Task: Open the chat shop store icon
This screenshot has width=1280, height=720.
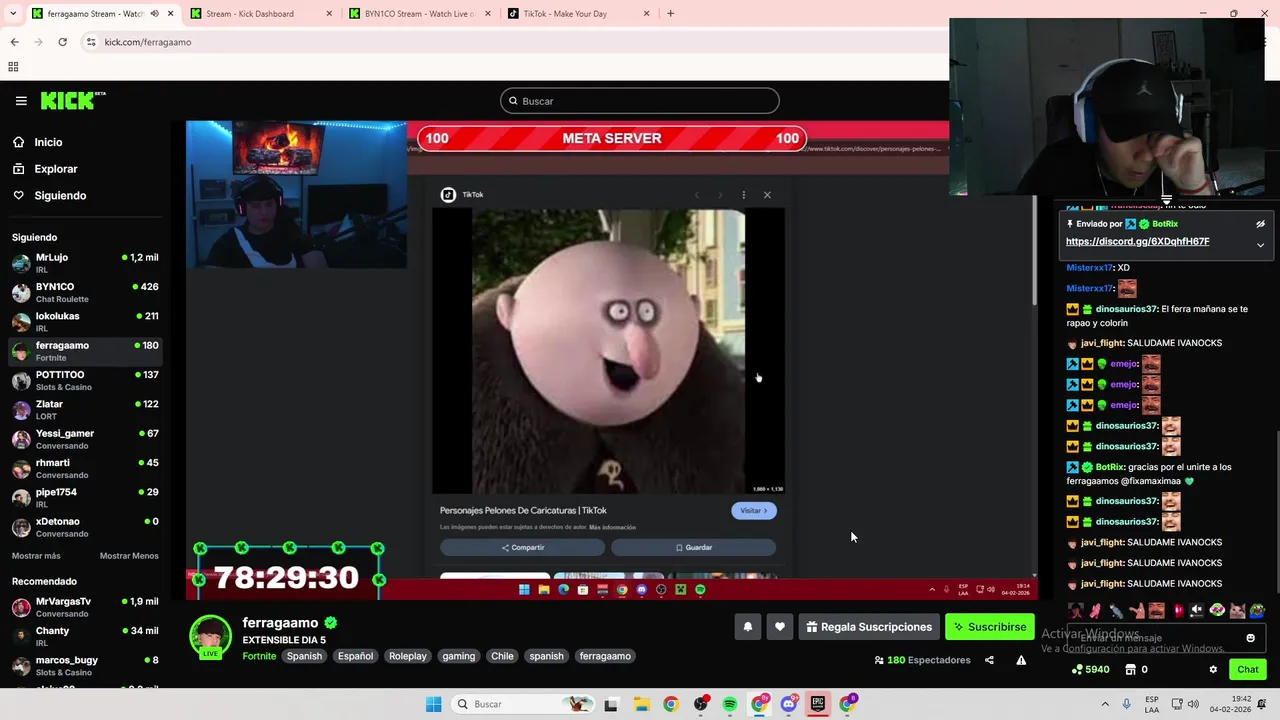Action: pyautogui.click(x=1131, y=670)
